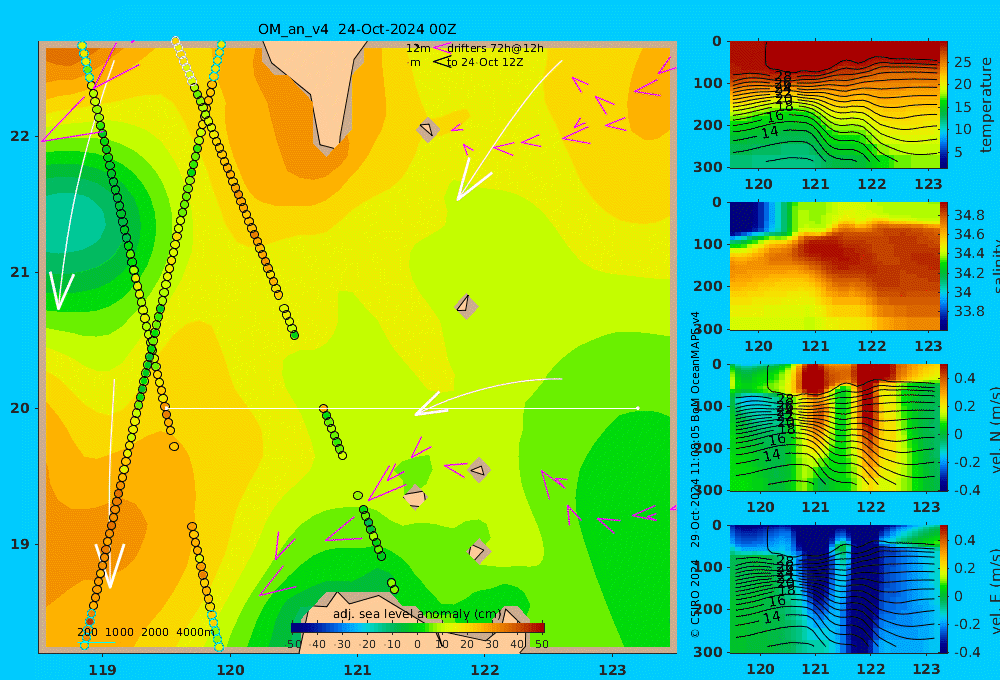Click the "drifters 72h@12h" legend label

click(x=495, y=48)
